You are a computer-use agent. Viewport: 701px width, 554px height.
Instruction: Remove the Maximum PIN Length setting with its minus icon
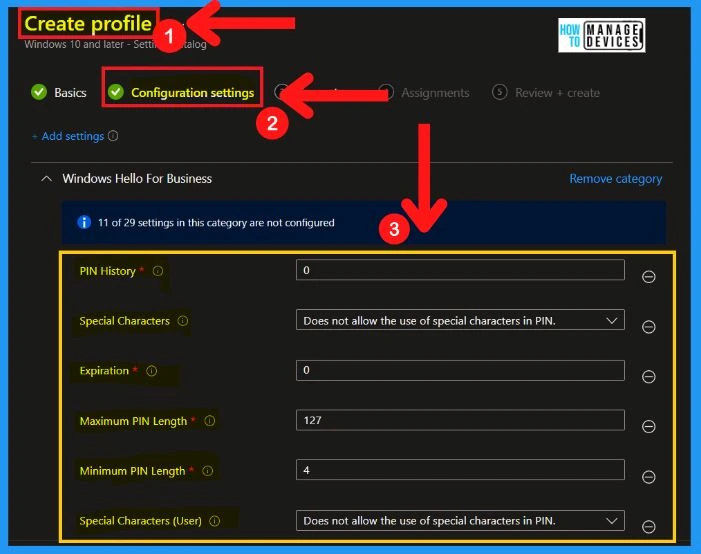pos(649,427)
